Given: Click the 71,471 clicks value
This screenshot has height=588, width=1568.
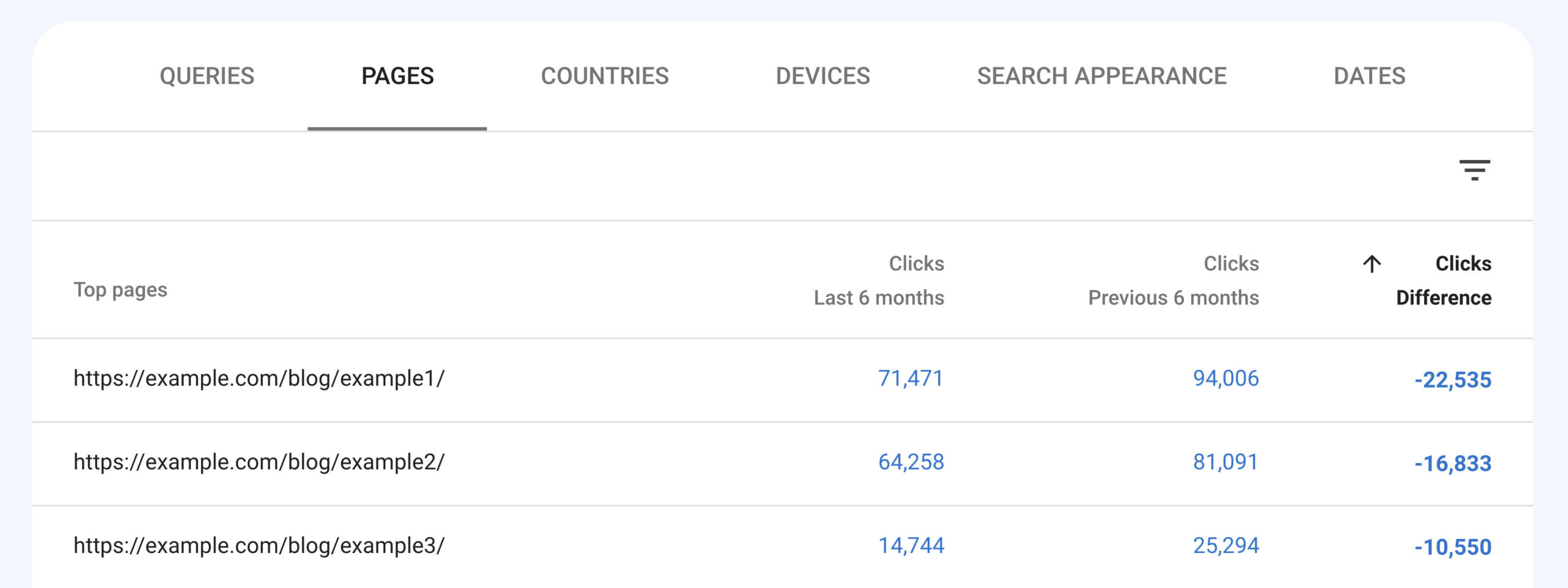Looking at the screenshot, I should [911, 379].
